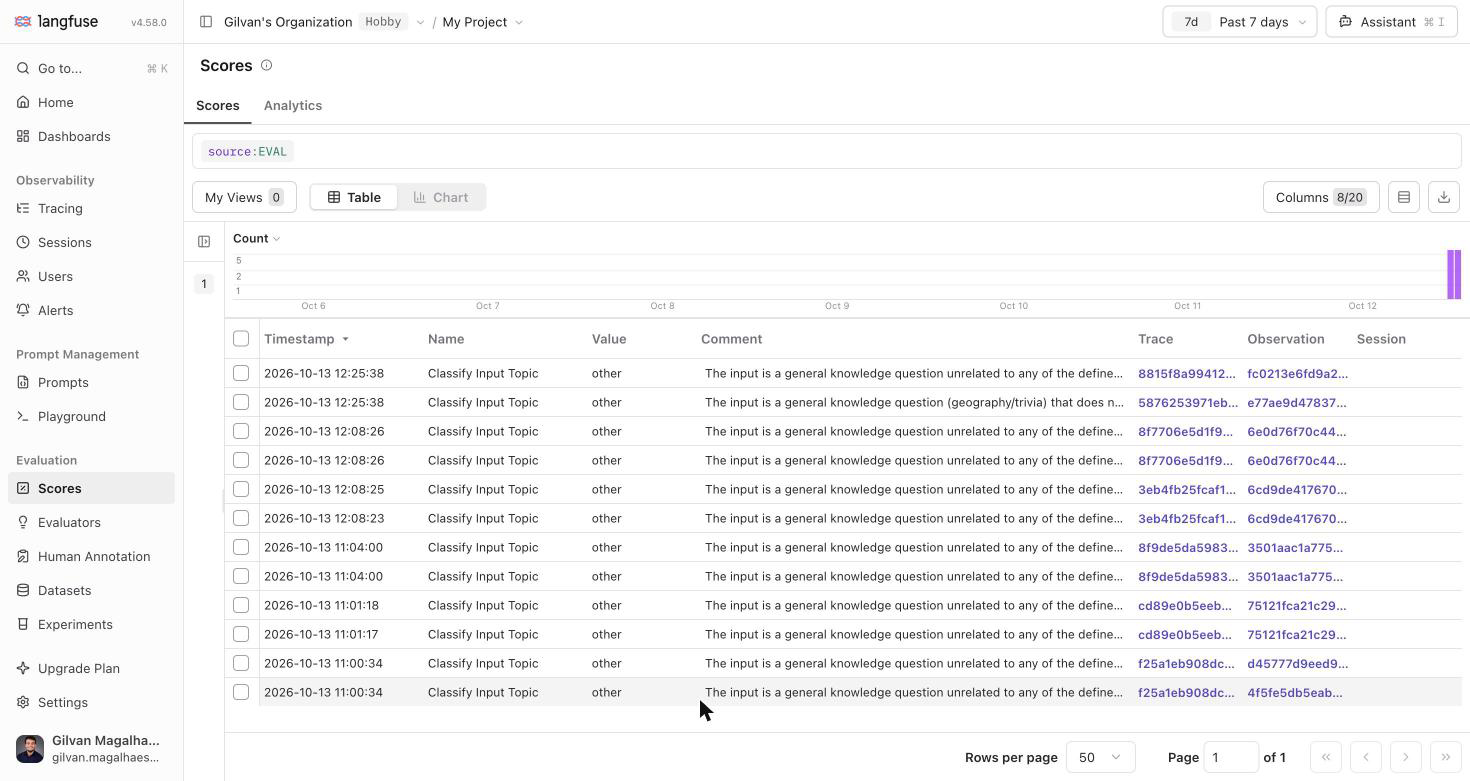Open the Assistant panel
This screenshot has height=781, width=1470.
pyautogui.click(x=1391, y=22)
